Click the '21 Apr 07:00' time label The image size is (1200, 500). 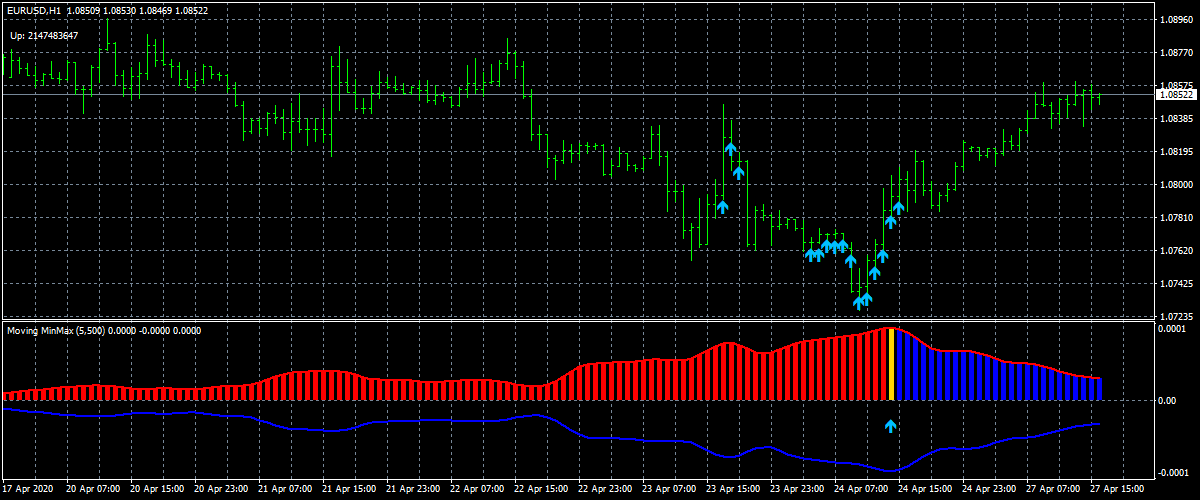pos(286,490)
